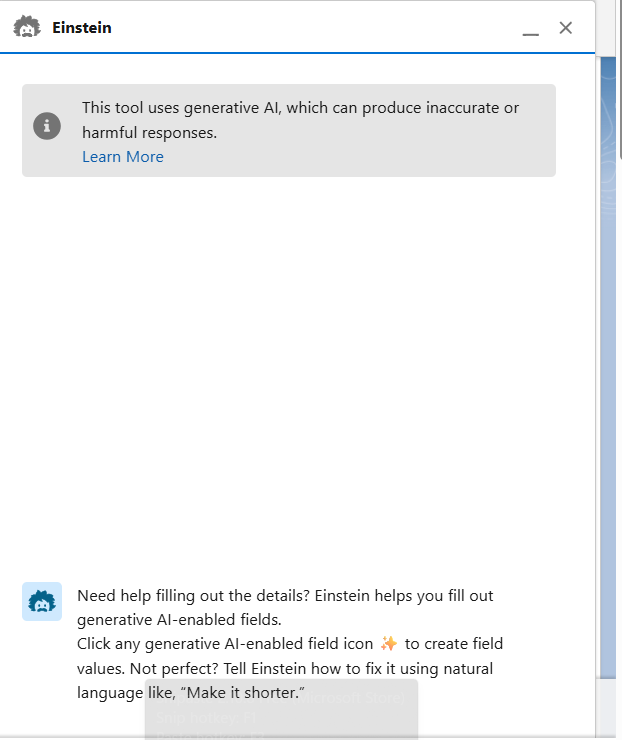The height and width of the screenshot is (740, 622).
Task: Click the Einstein logo icon in header
Action: (27, 28)
